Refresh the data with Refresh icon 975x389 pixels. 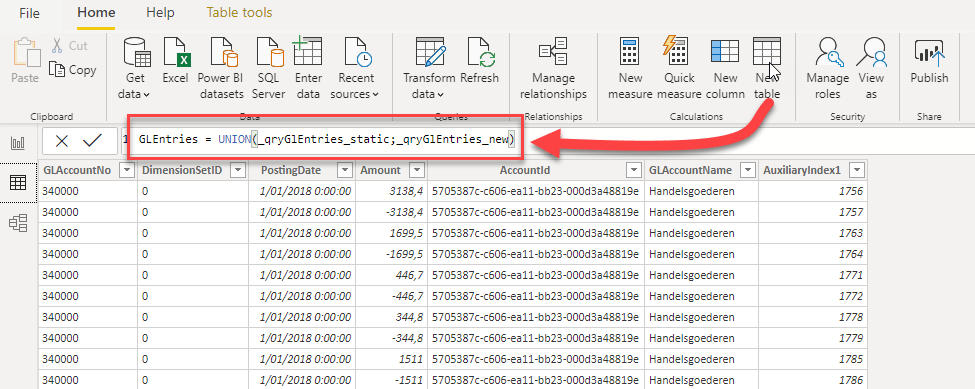481,52
